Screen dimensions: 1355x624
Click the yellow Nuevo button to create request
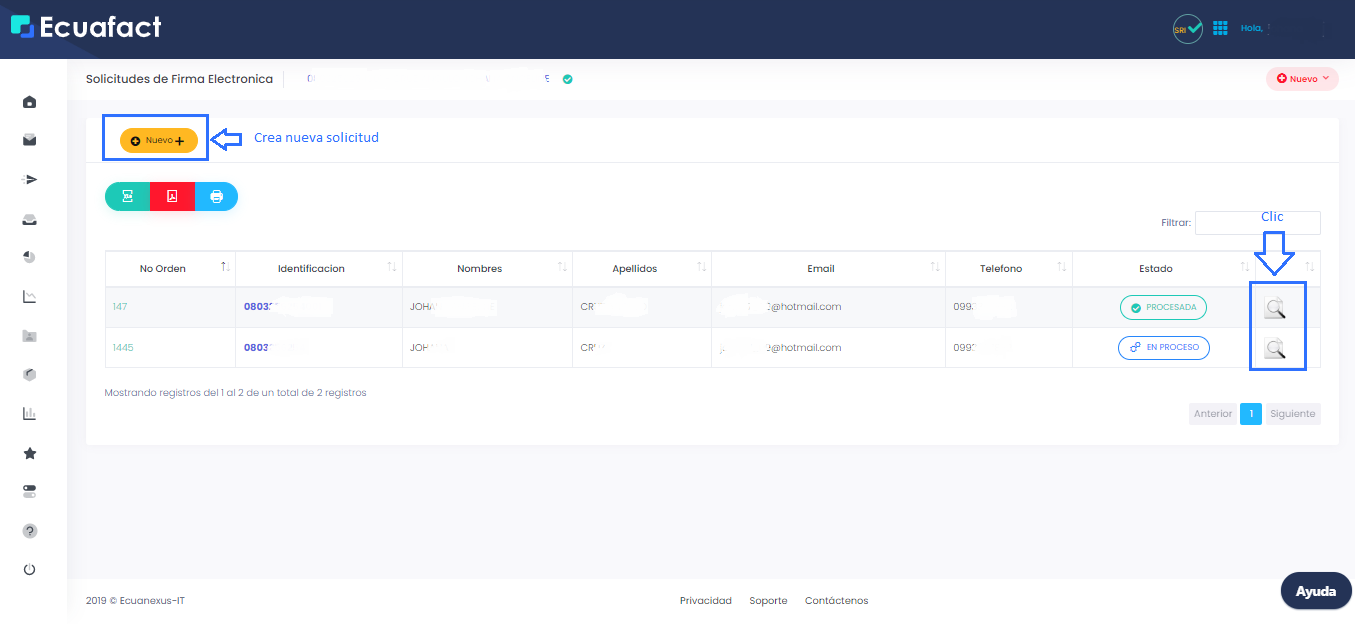click(x=158, y=141)
